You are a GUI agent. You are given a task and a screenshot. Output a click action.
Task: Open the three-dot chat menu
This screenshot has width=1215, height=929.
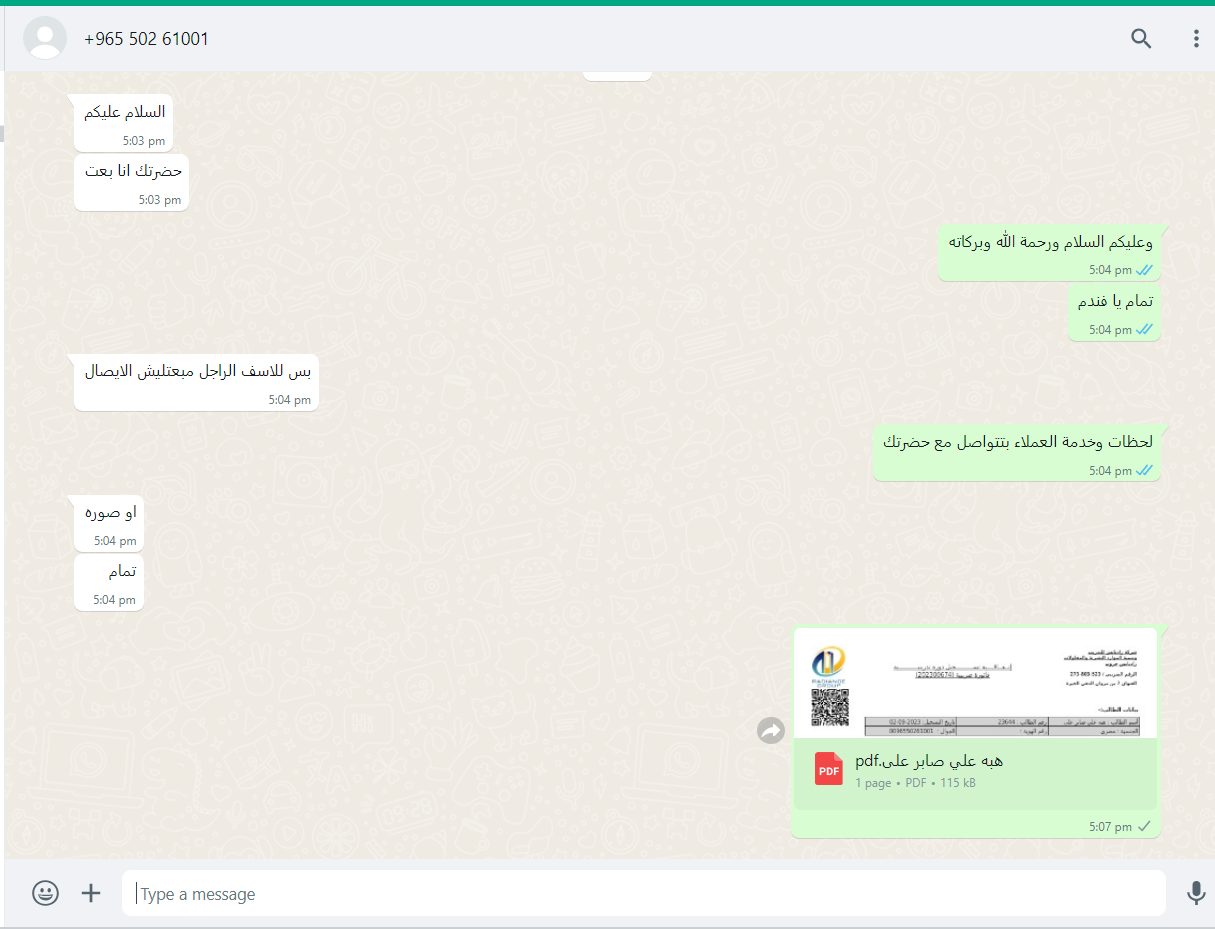pos(1196,39)
